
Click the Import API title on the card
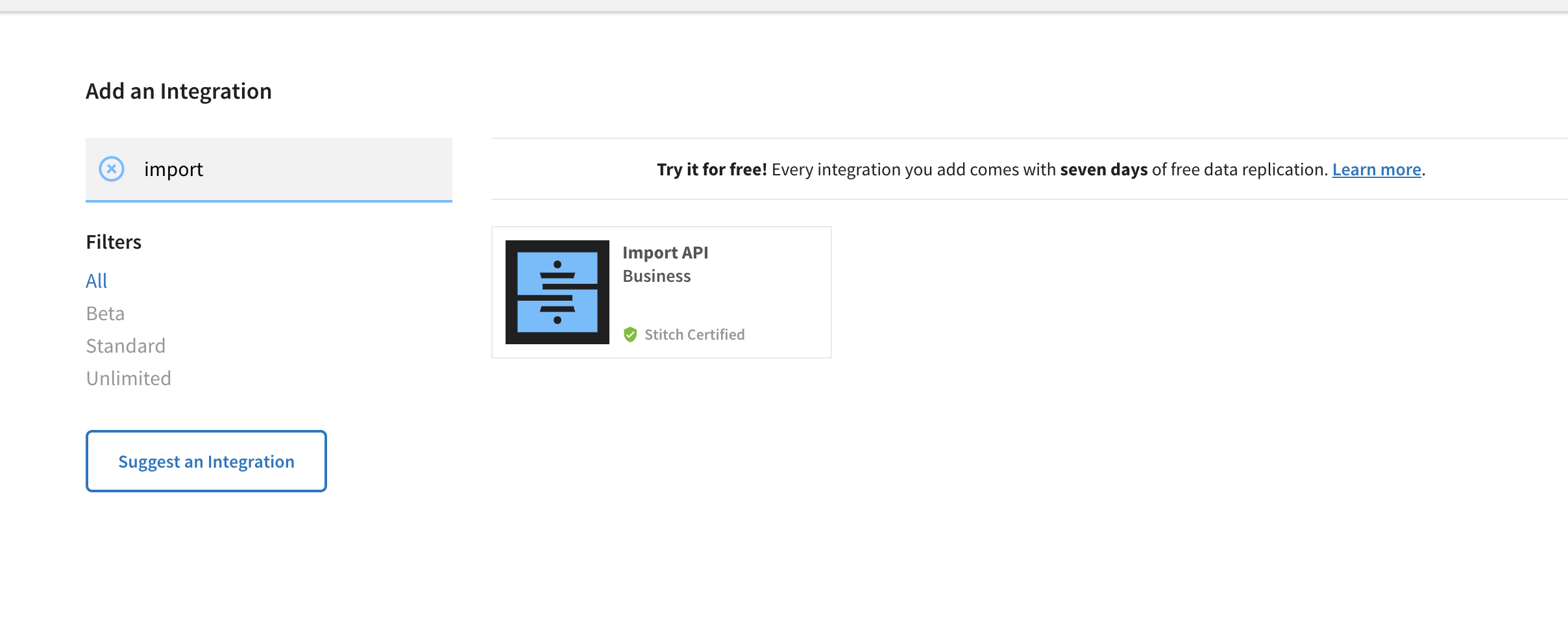(x=665, y=253)
